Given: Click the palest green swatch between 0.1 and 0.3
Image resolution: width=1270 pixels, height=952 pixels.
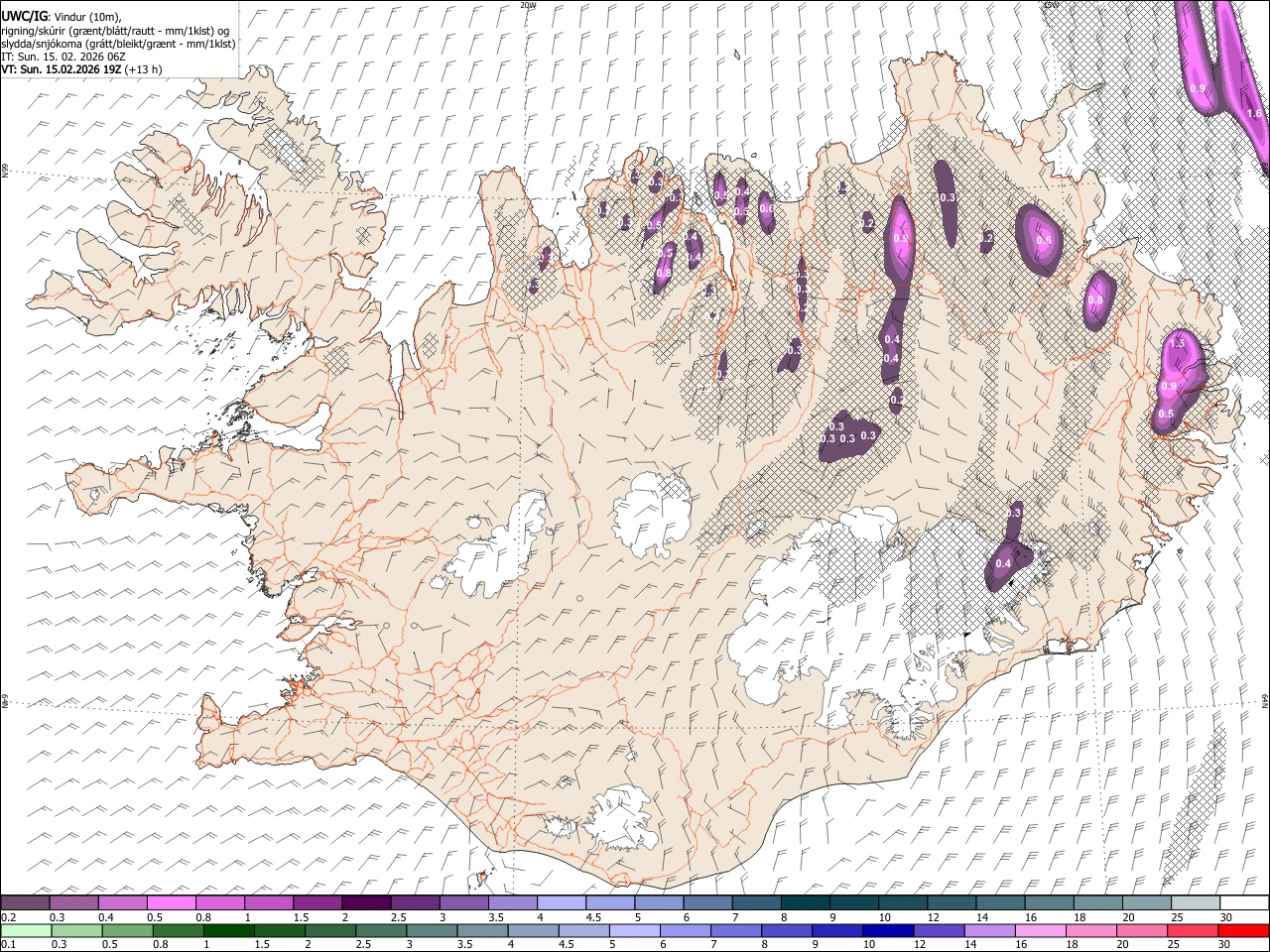Looking at the screenshot, I should [x=27, y=931].
